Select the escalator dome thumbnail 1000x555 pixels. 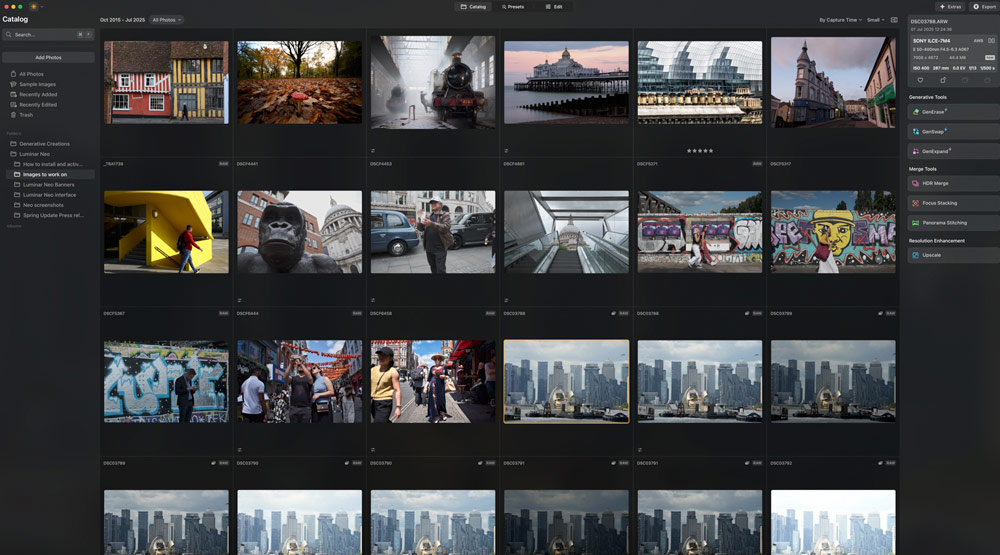coord(566,232)
